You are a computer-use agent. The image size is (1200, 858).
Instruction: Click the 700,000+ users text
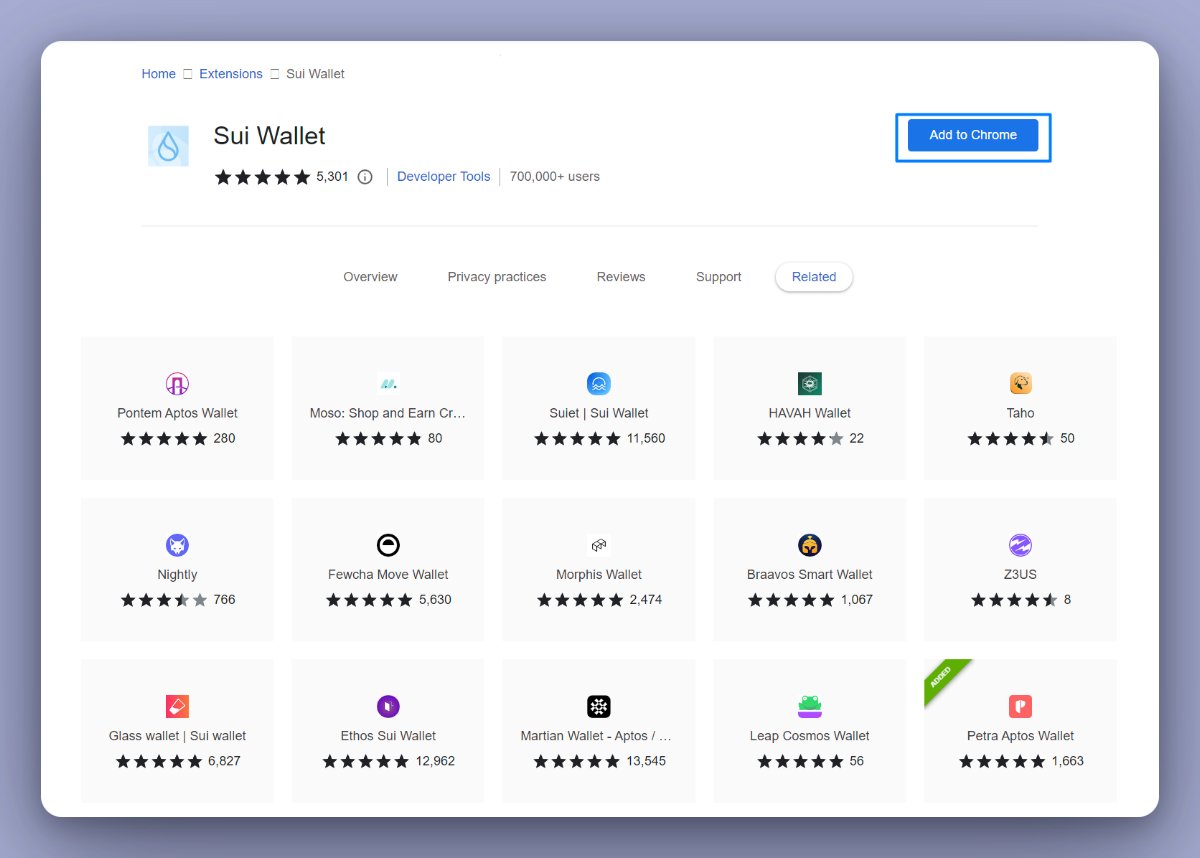click(x=555, y=177)
